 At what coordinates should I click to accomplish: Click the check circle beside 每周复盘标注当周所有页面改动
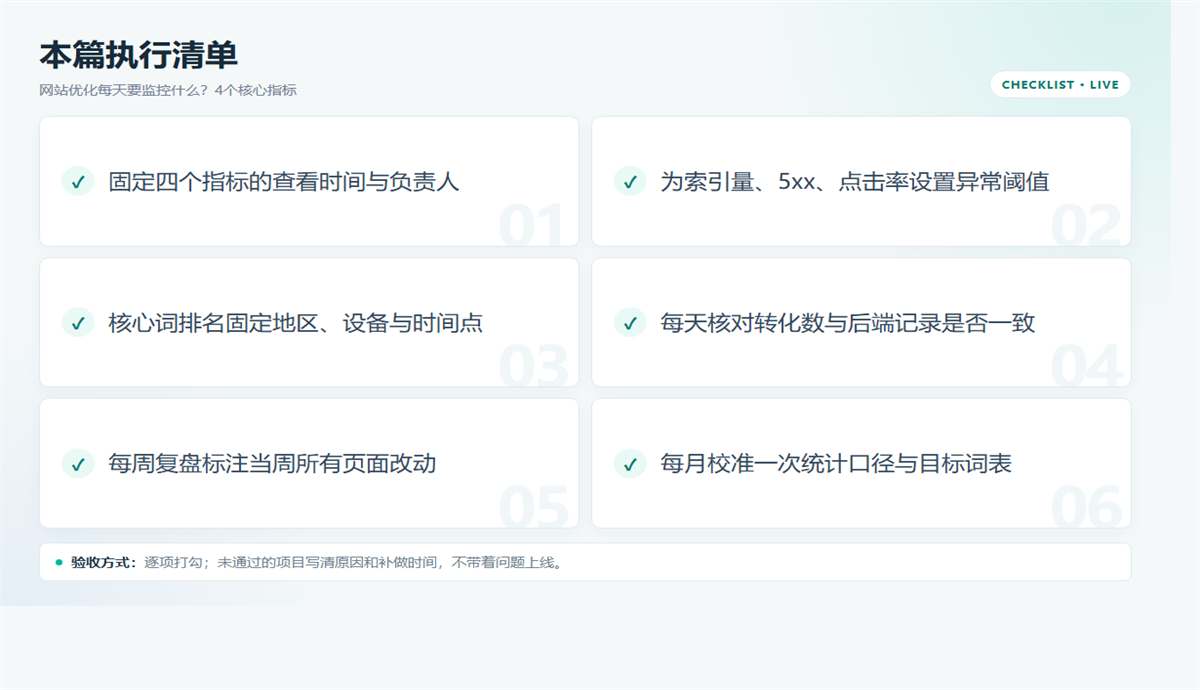(x=78, y=464)
